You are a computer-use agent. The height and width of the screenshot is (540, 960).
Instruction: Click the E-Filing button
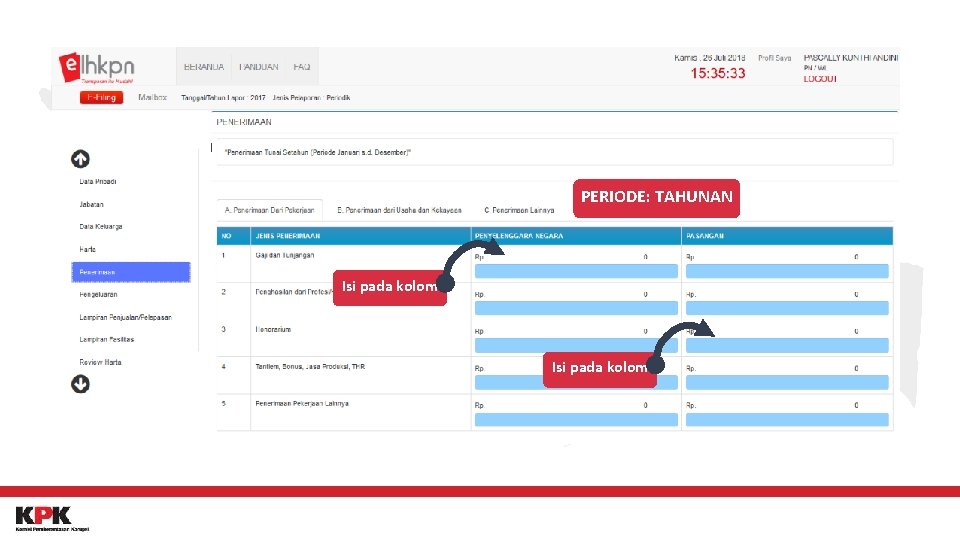101,97
